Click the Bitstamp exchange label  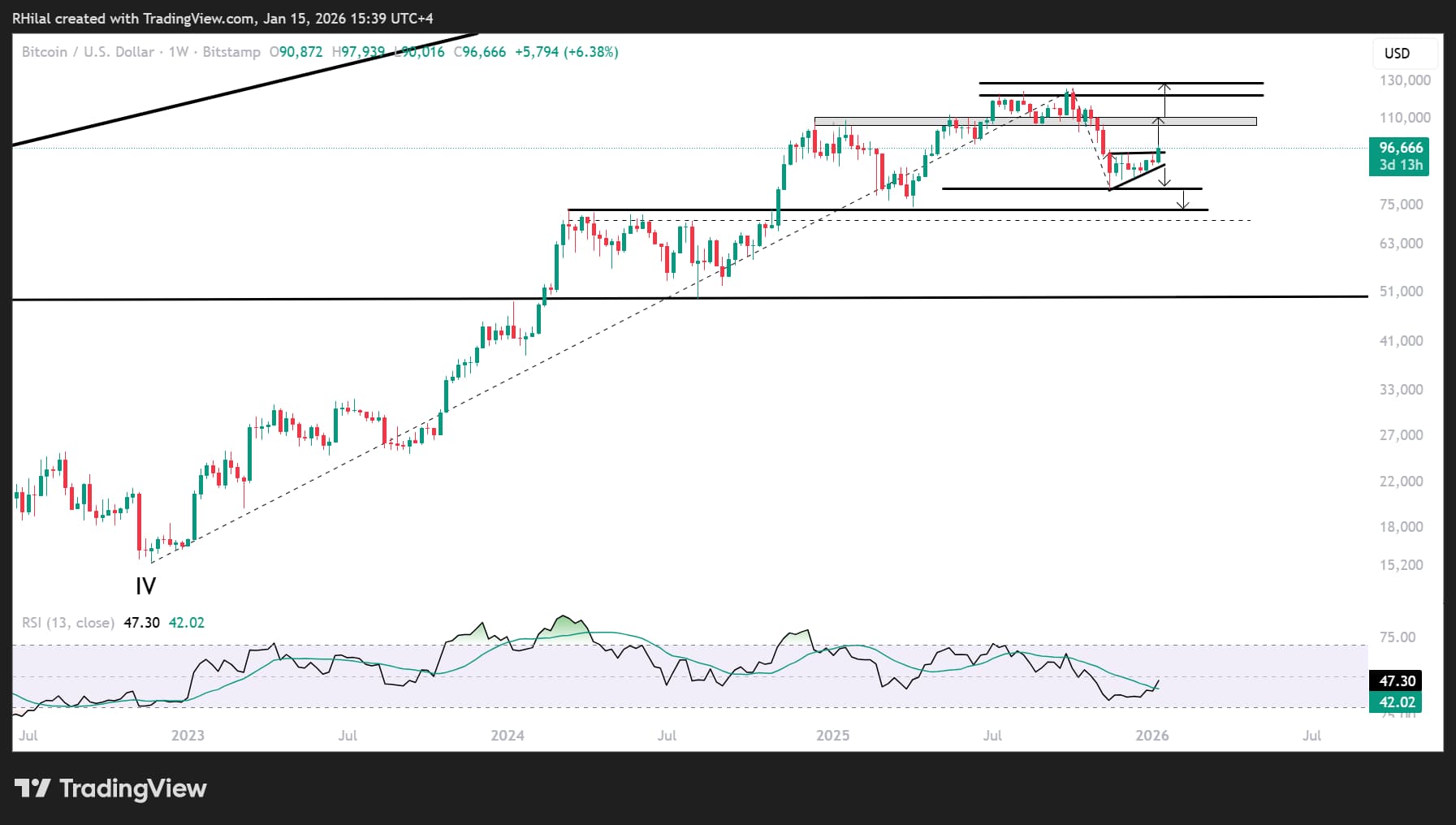point(235,51)
